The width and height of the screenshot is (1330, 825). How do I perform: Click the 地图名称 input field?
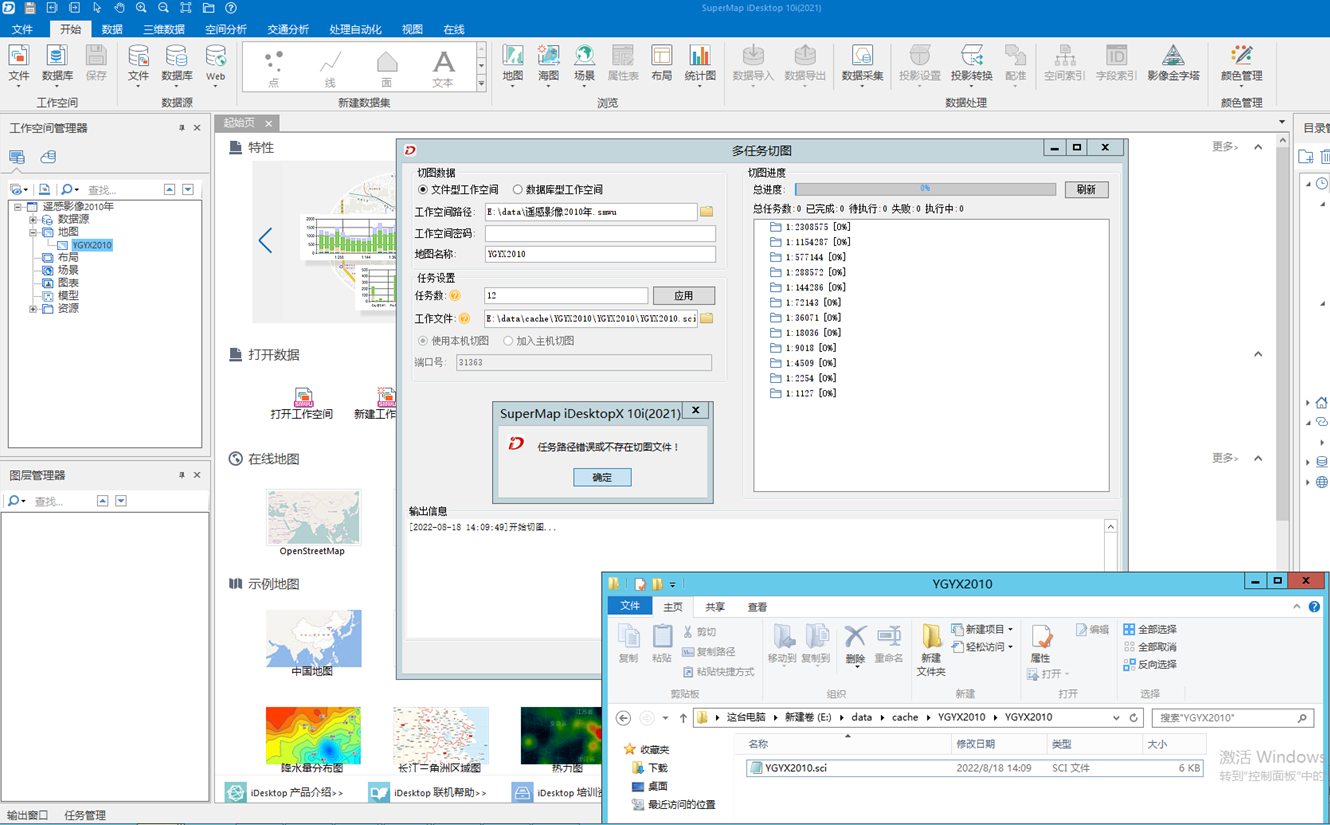[600, 254]
